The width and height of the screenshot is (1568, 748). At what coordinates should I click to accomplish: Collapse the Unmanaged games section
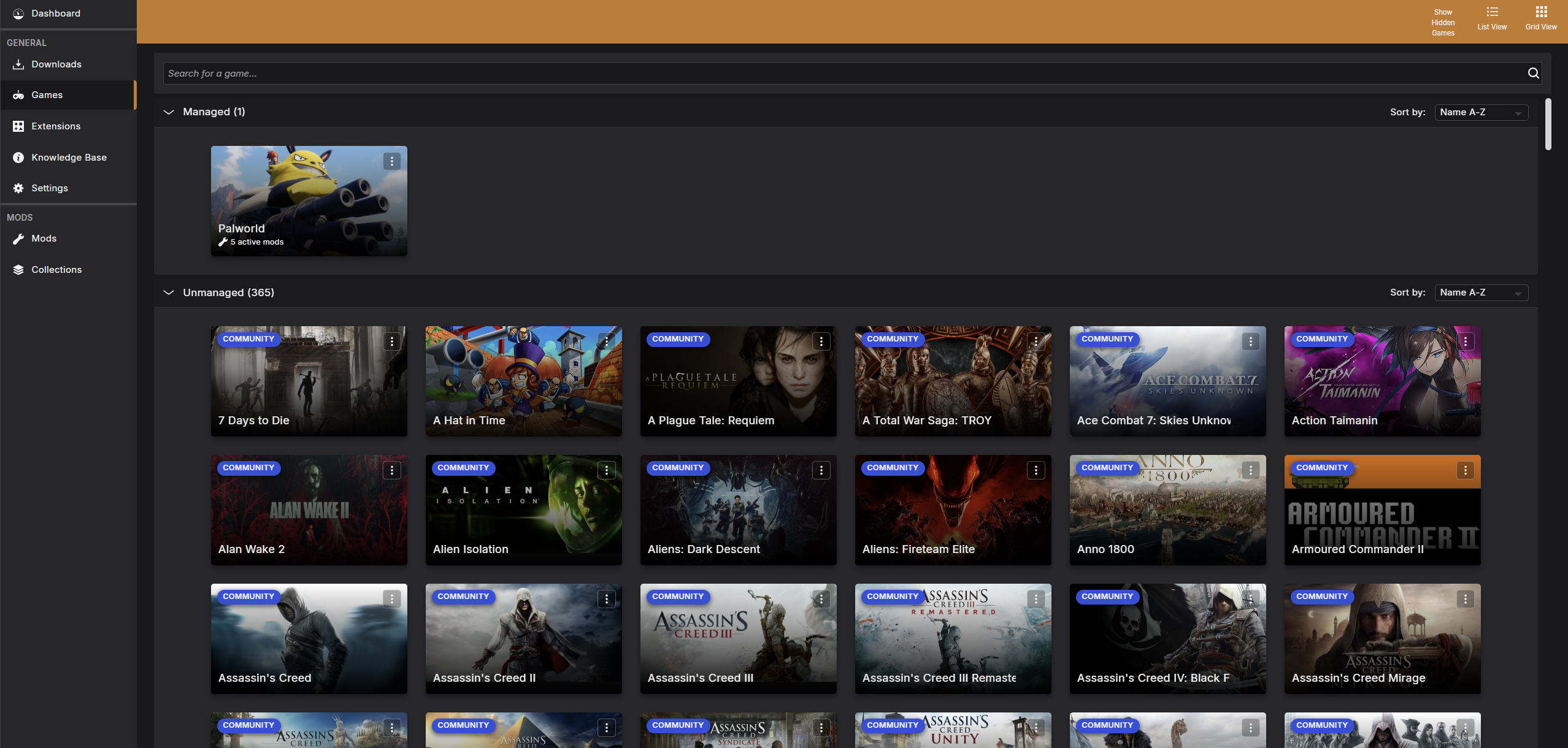point(168,293)
